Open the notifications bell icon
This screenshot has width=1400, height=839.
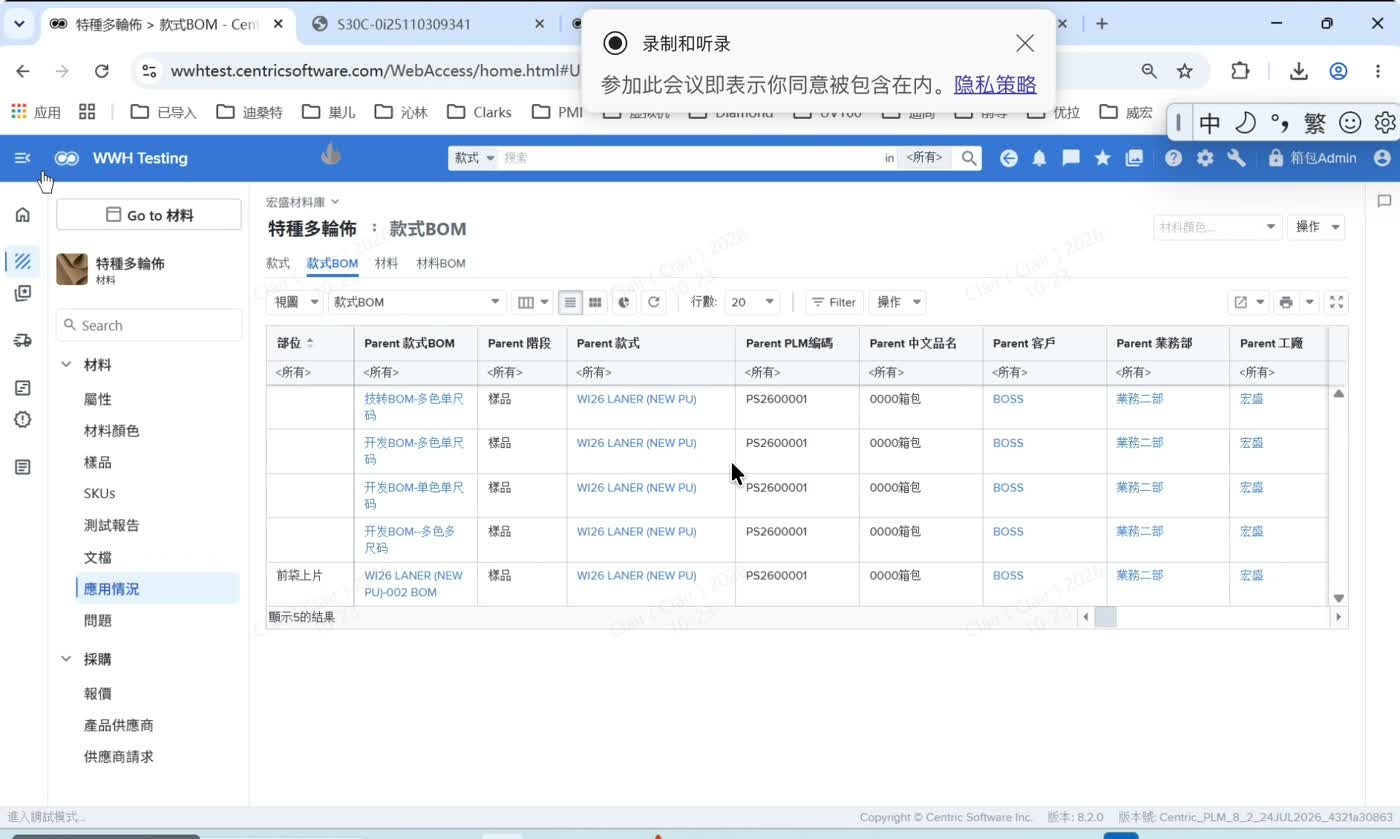click(x=1040, y=158)
